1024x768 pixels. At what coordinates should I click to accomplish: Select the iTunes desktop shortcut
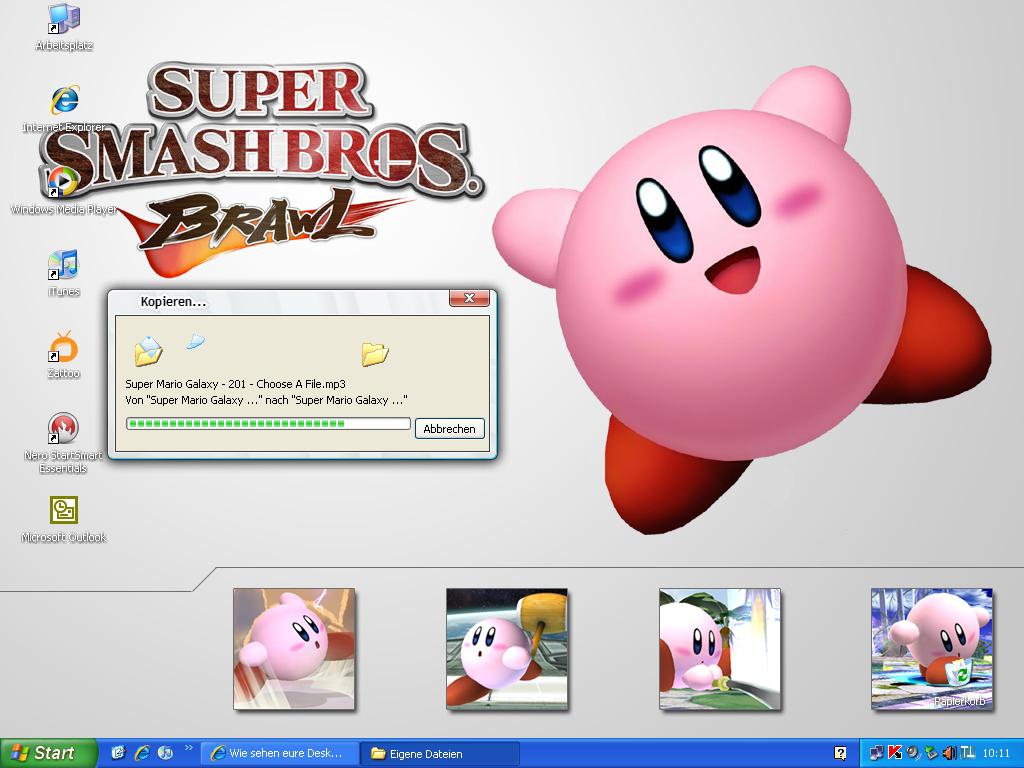pos(63,265)
